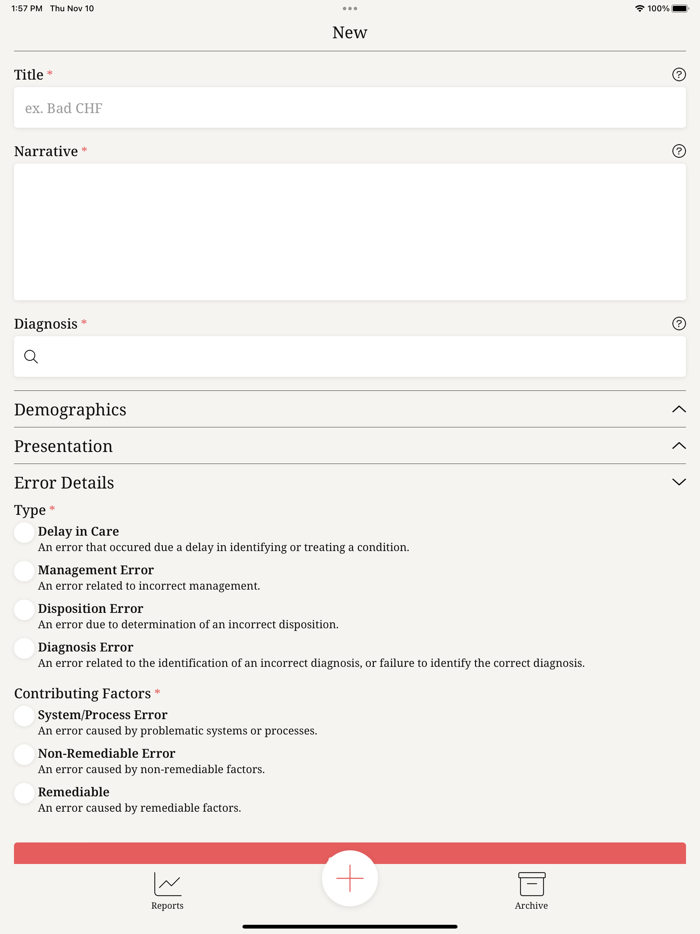
Task: Open Reports chart icon
Action: [167, 884]
